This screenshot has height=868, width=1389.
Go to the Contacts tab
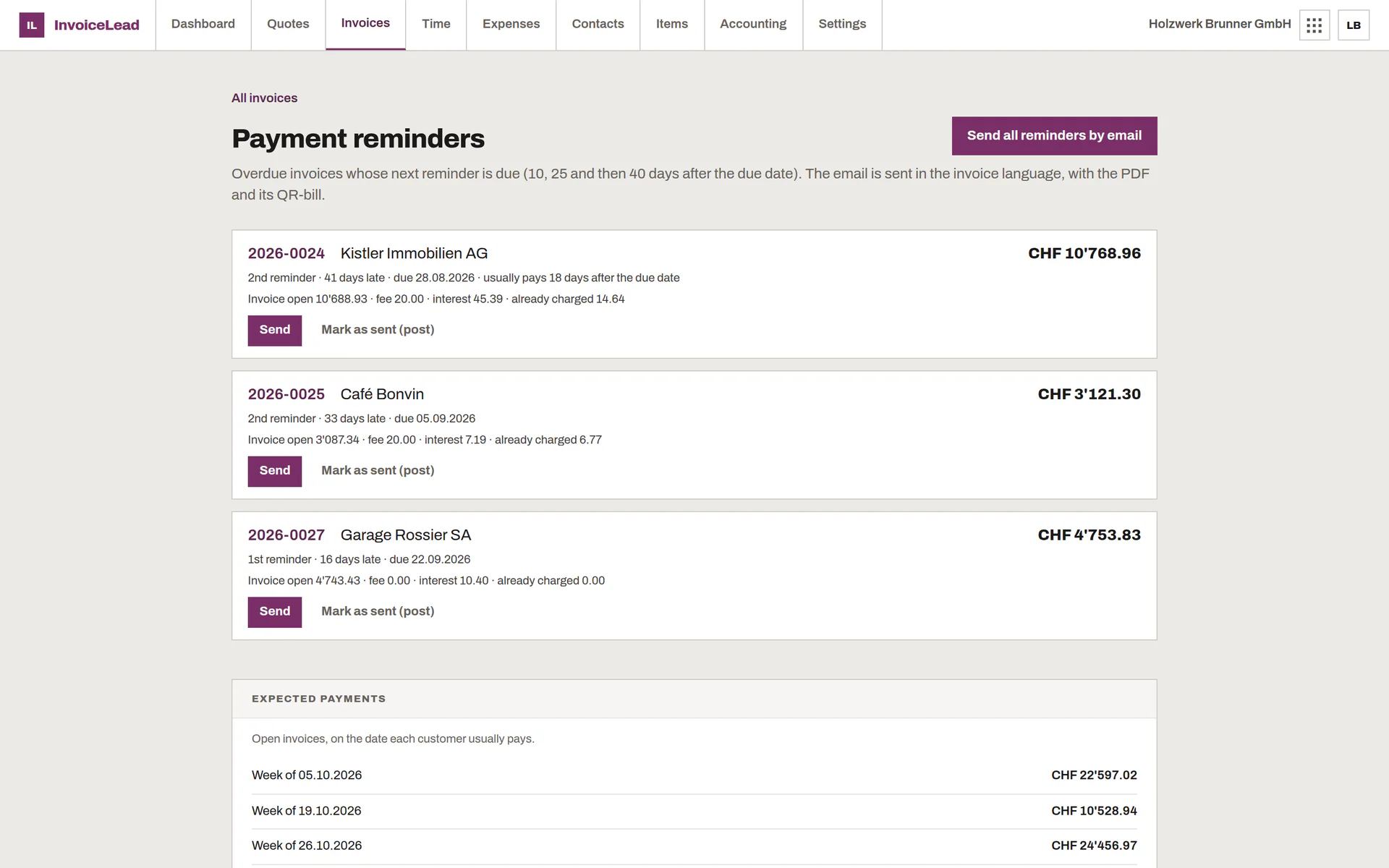pos(598,25)
